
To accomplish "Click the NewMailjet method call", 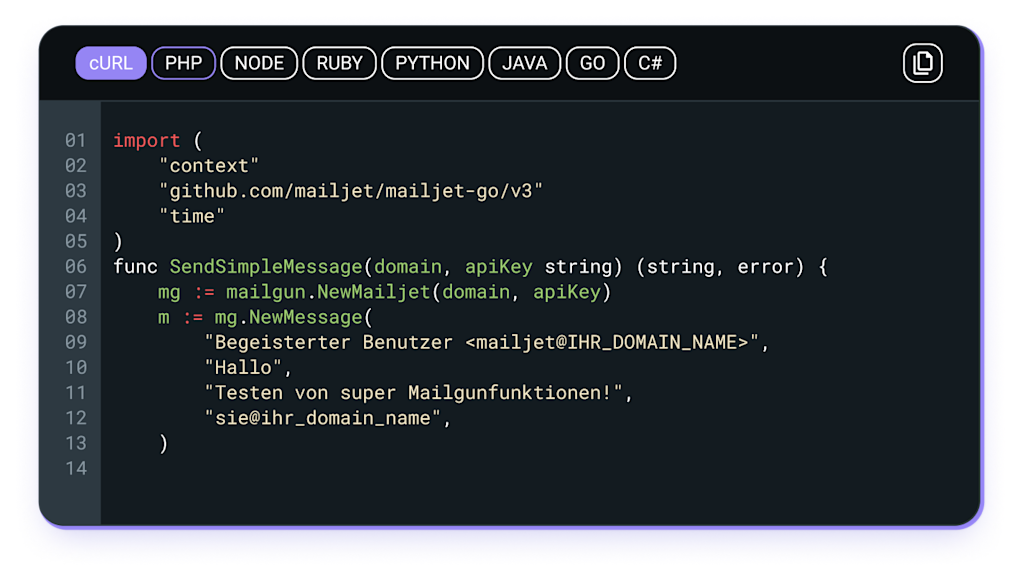I will 372,292.
